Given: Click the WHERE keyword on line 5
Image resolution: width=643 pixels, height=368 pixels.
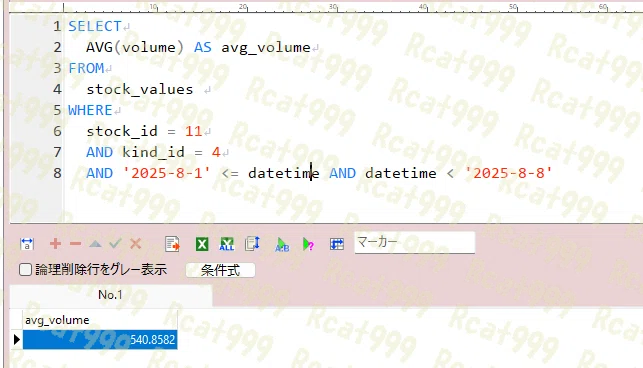Looking at the screenshot, I should (90, 110).
